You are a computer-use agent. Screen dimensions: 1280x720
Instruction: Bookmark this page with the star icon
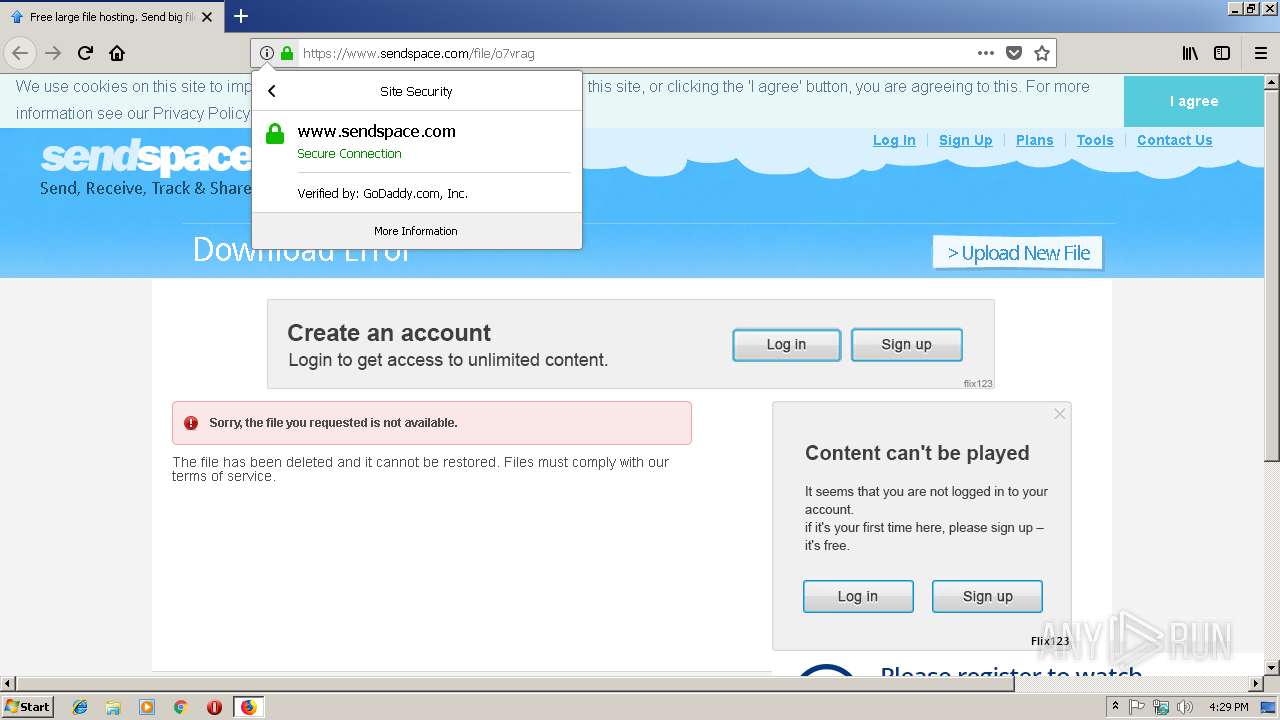coord(1042,53)
